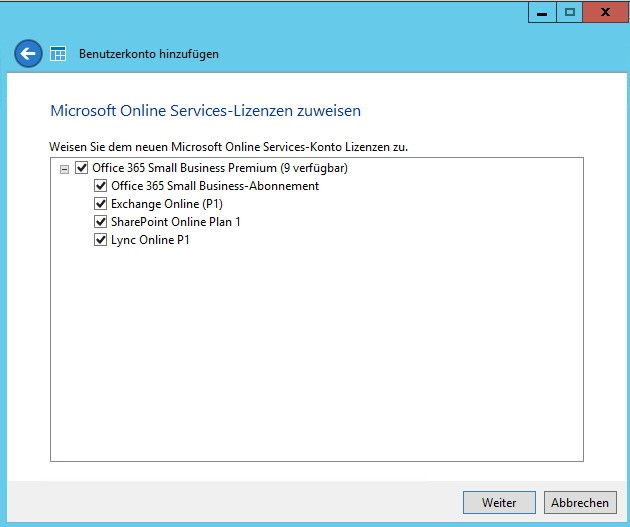Select the SharePoint Online Plan 1 label
The width and height of the screenshot is (630, 527).
[x=176, y=222]
